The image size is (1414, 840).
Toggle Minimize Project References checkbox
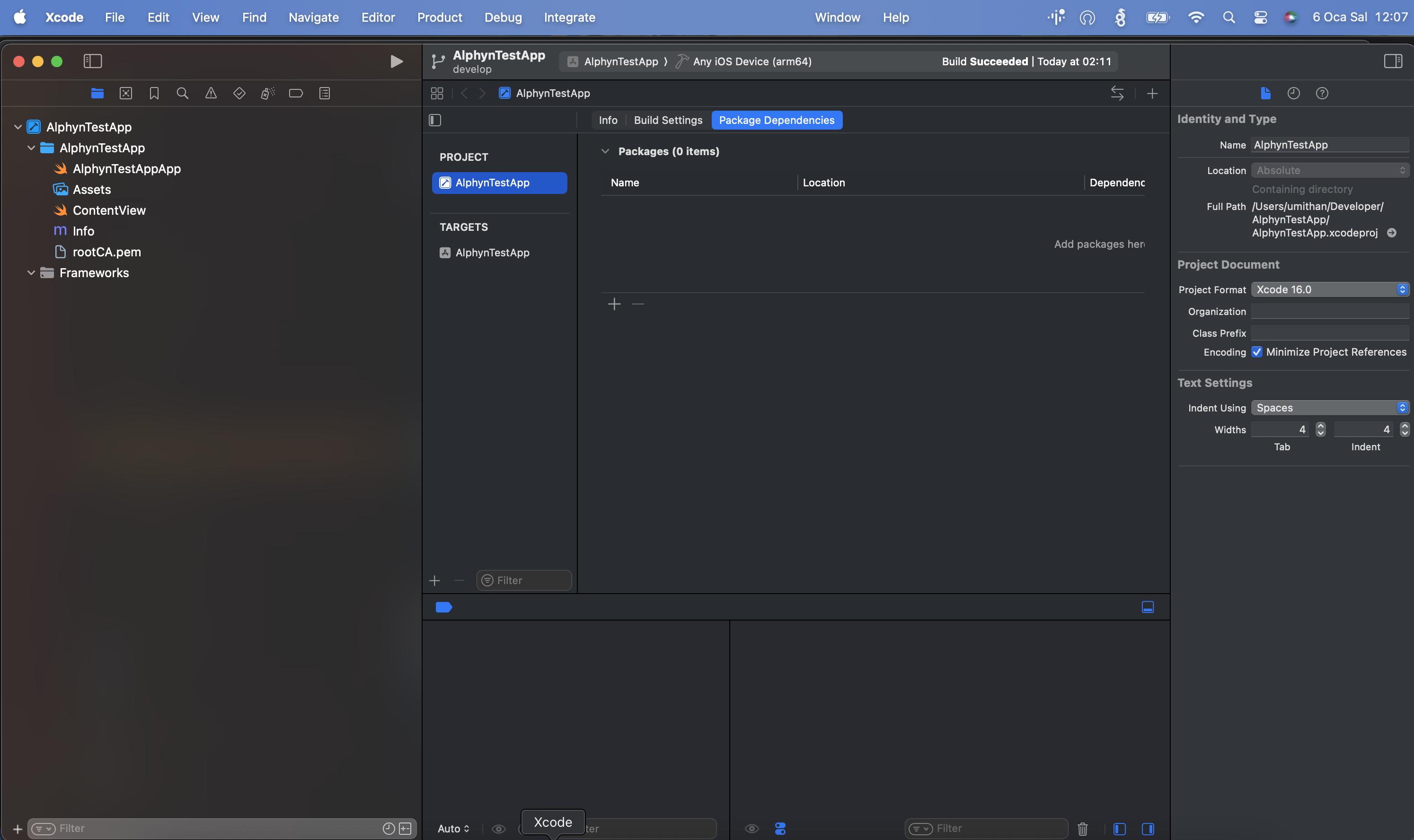click(1256, 352)
